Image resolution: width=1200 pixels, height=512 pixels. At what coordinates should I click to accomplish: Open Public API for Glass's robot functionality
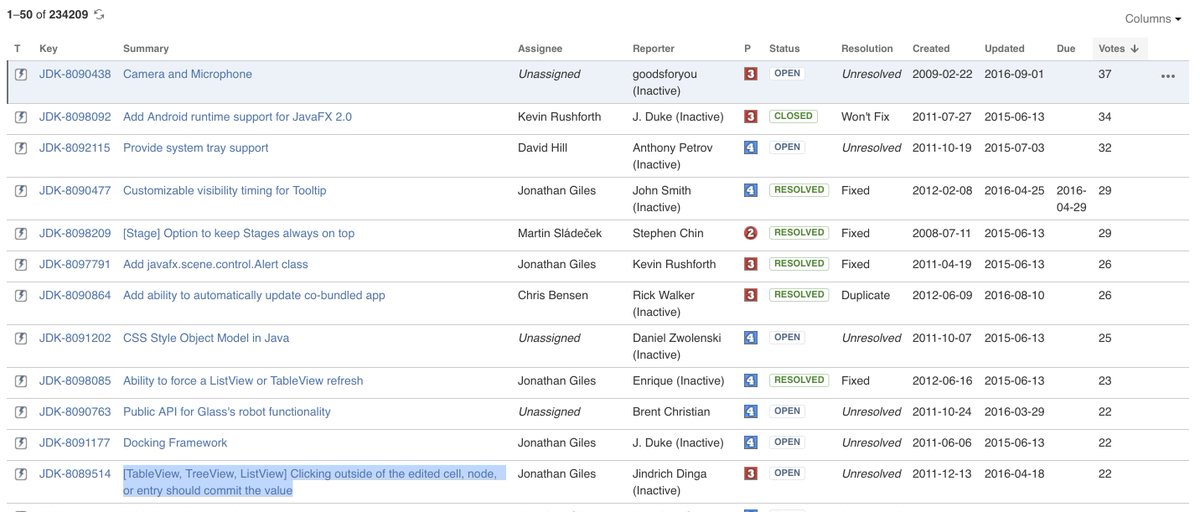(x=227, y=412)
